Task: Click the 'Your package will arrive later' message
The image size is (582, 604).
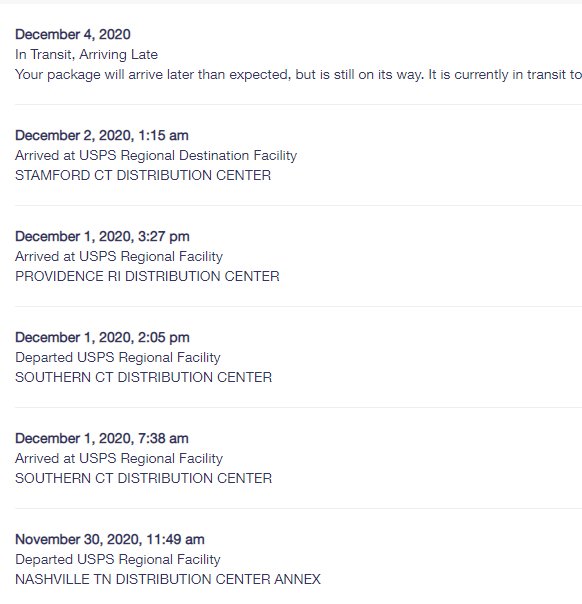Action: tap(299, 75)
